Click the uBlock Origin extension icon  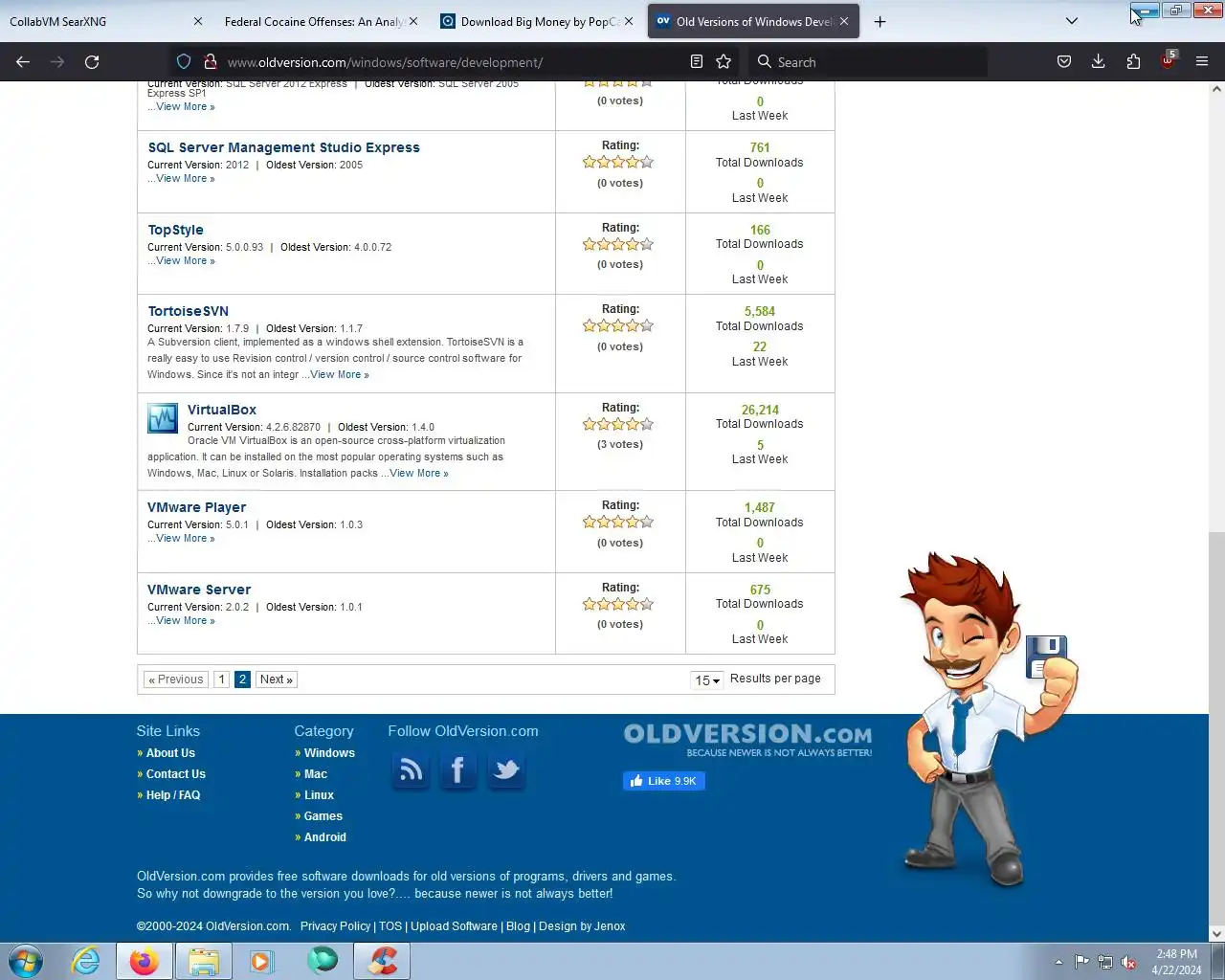pyautogui.click(x=1168, y=60)
